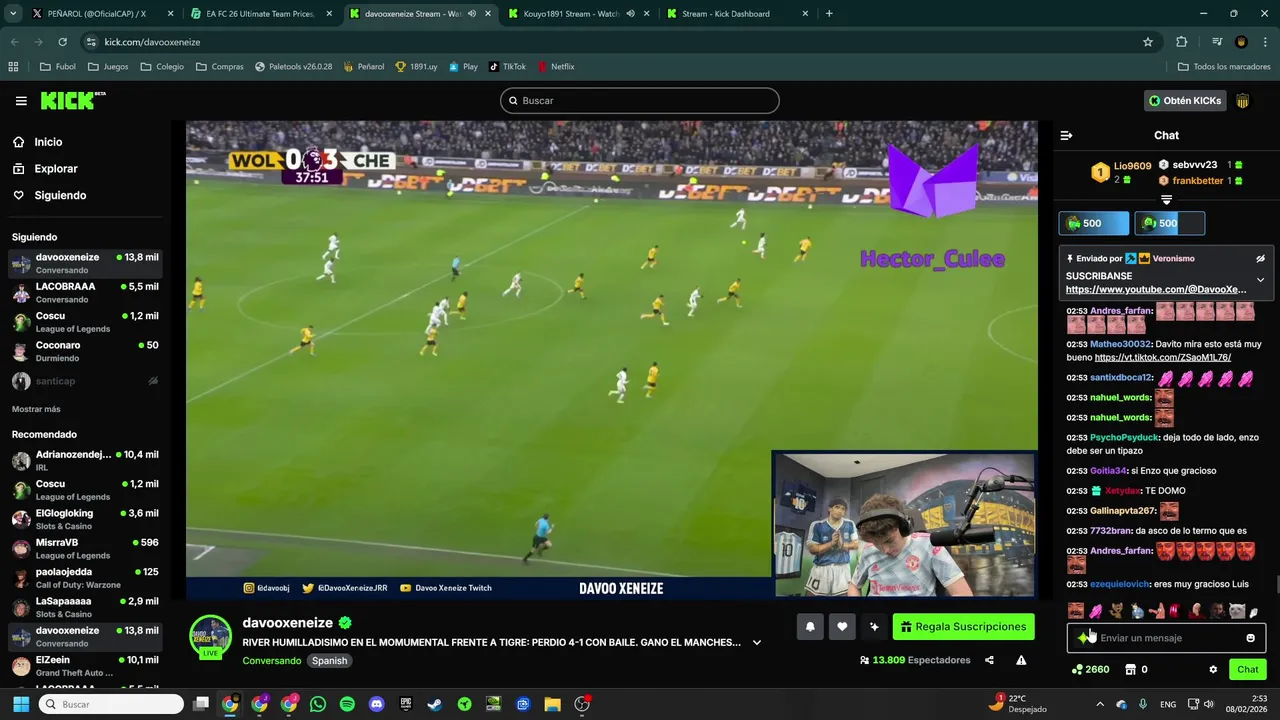
Task: Click the Spanish language tag
Action: (329, 660)
